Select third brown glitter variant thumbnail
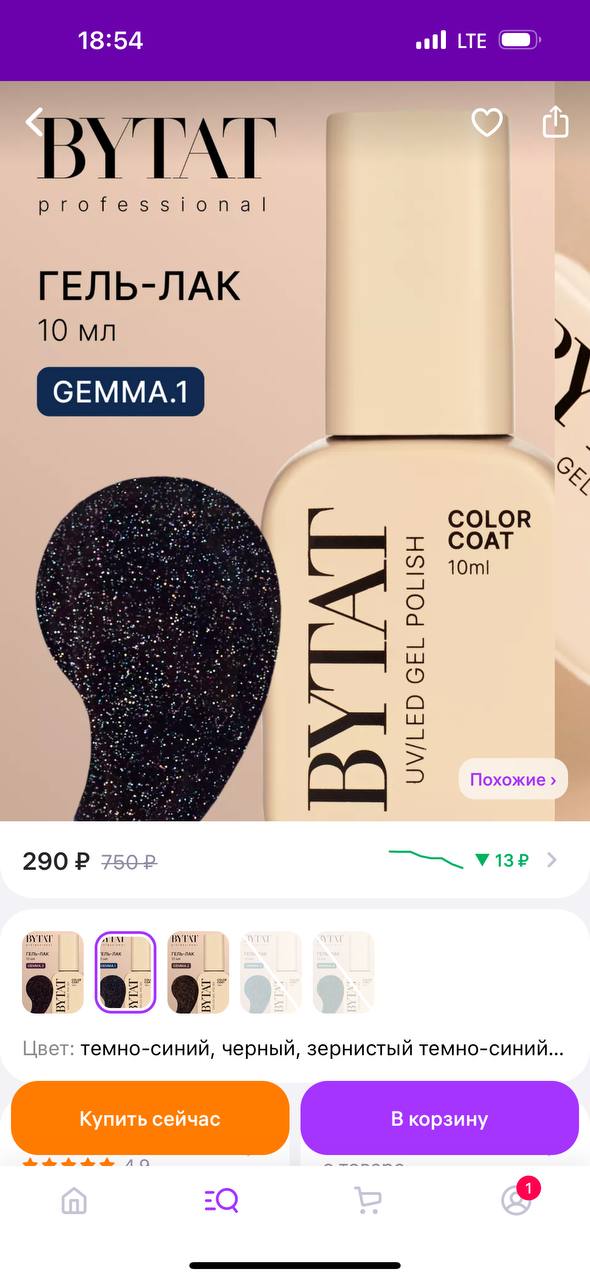 pyautogui.click(x=199, y=973)
